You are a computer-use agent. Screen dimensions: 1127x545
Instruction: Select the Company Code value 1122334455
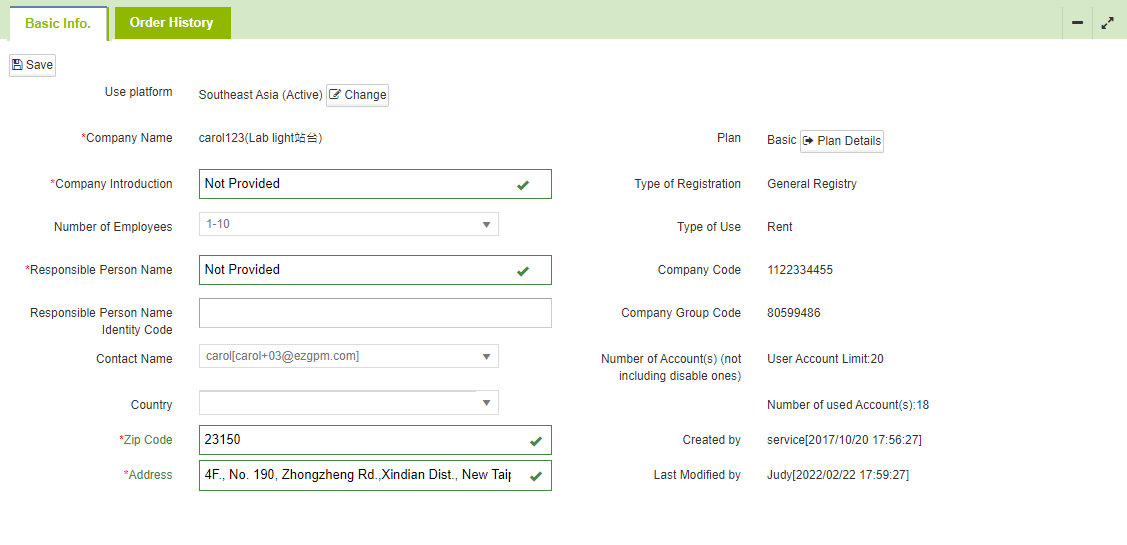pyautogui.click(x=800, y=270)
